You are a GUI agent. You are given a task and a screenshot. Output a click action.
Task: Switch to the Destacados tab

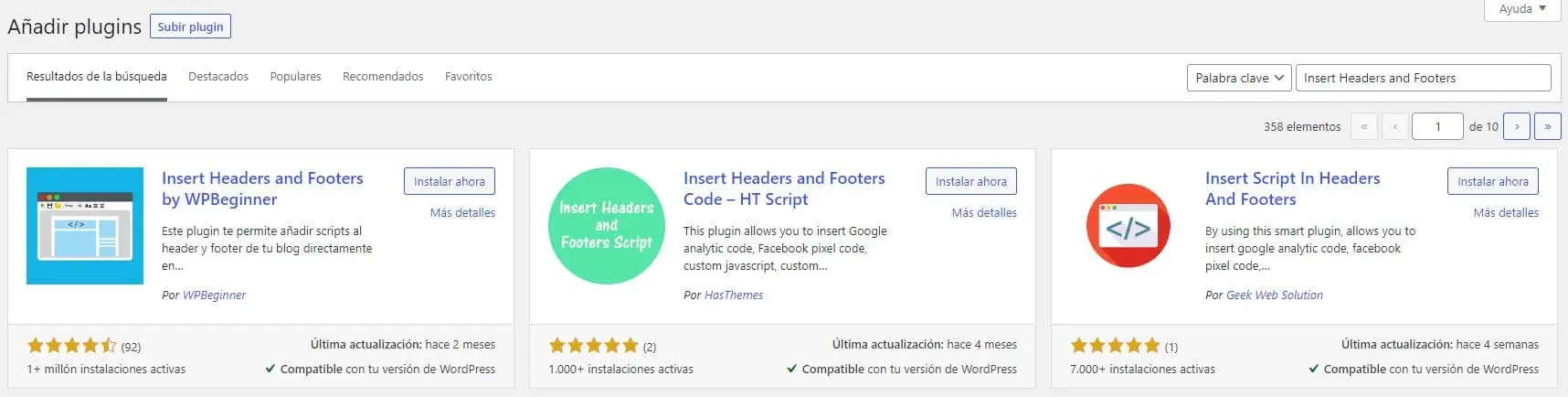click(x=218, y=77)
